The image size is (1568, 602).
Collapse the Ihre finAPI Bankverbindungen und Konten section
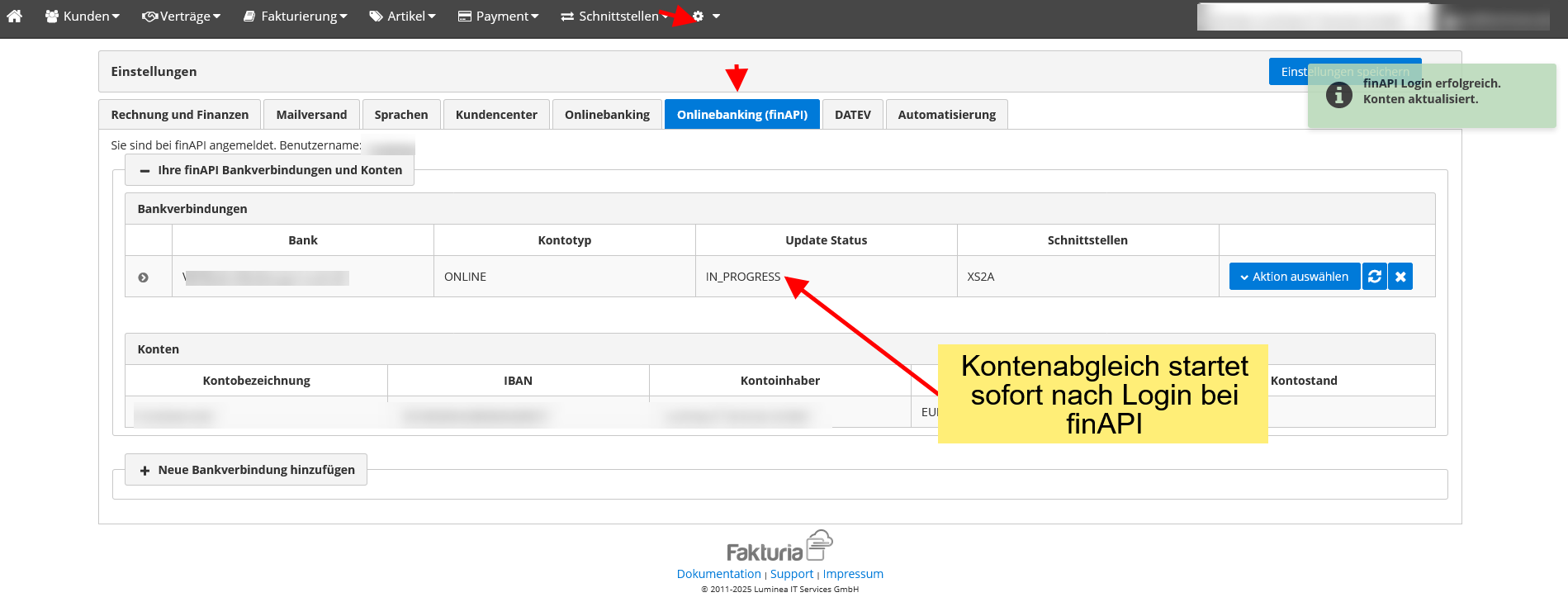click(270, 170)
